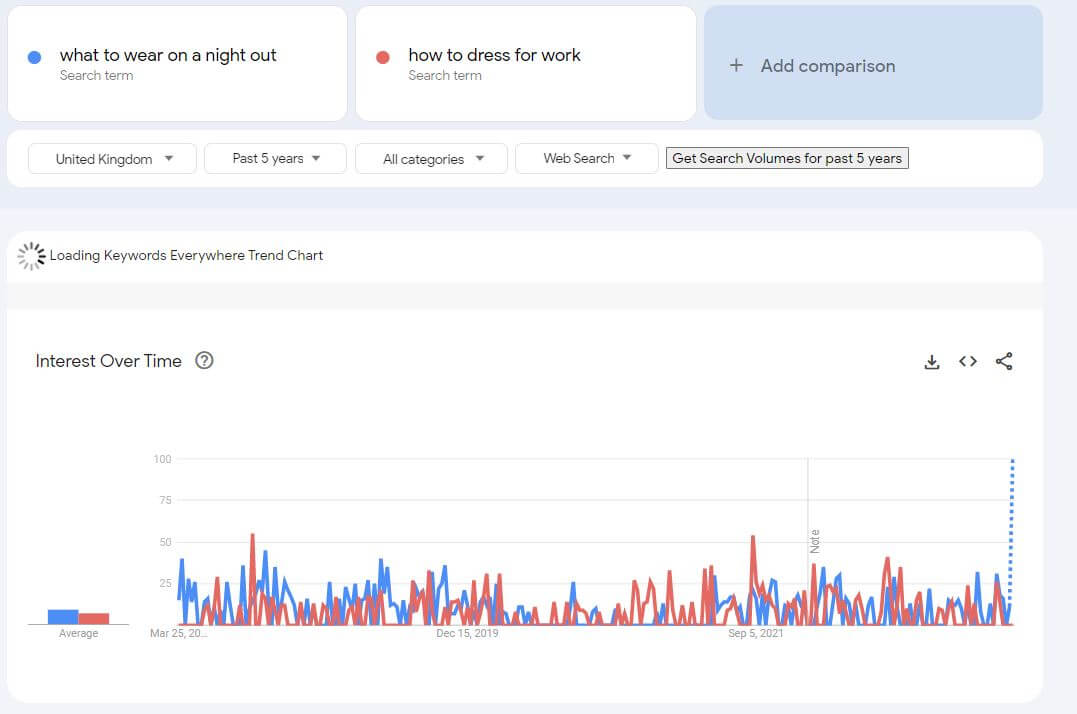Image resolution: width=1077 pixels, height=714 pixels.
Task: Click the Add comparison card
Action: 873,63
